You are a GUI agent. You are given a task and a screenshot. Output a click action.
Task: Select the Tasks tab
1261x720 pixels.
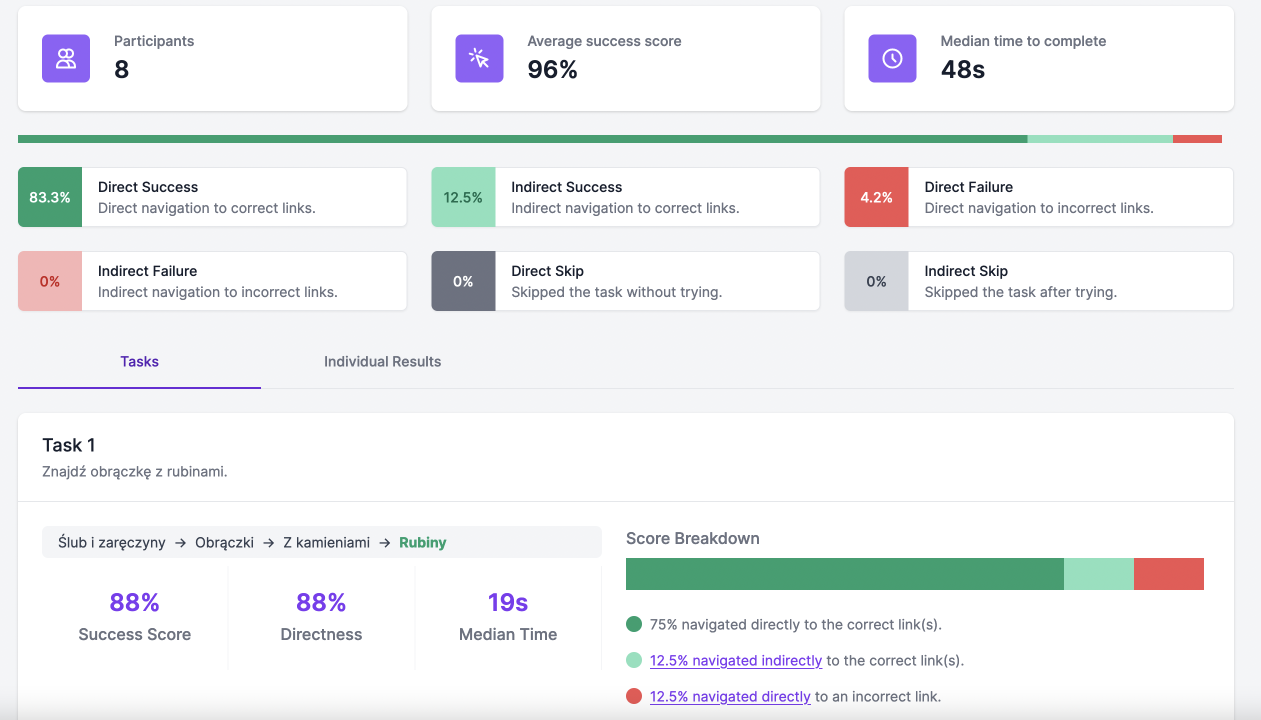point(139,361)
